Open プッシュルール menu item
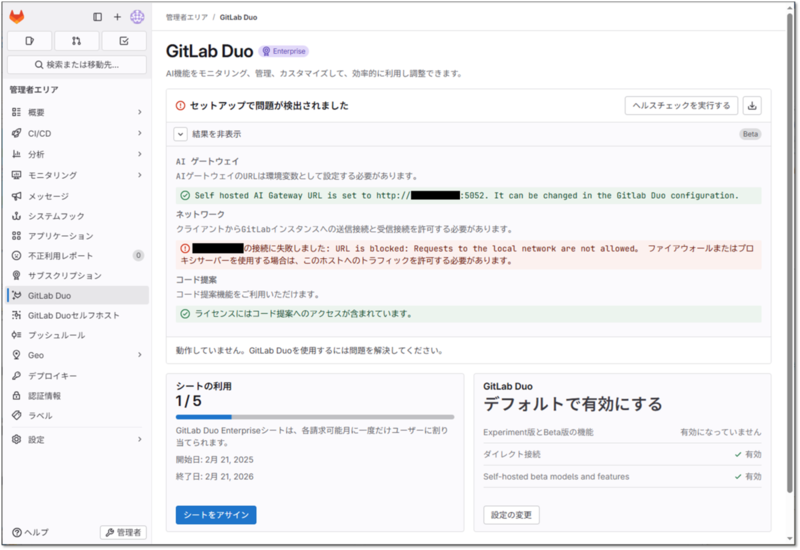This screenshot has height=550, width=800. 78,335
